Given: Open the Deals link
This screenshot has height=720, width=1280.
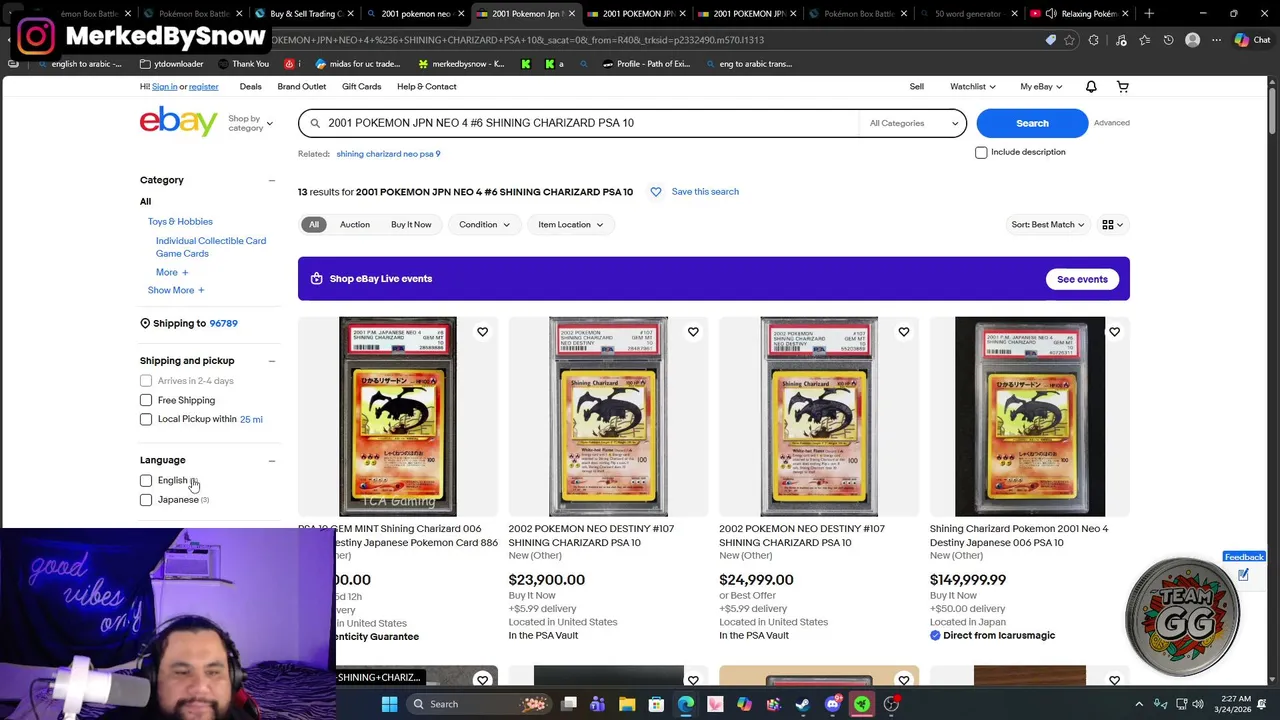Looking at the screenshot, I should [x=250, y=87].
